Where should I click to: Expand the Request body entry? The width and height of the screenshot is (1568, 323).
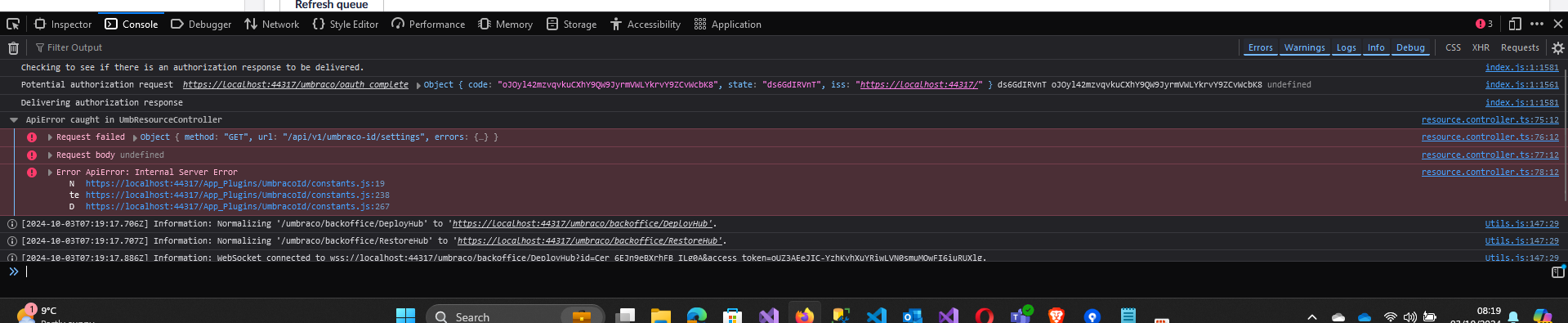click(50, 155)
